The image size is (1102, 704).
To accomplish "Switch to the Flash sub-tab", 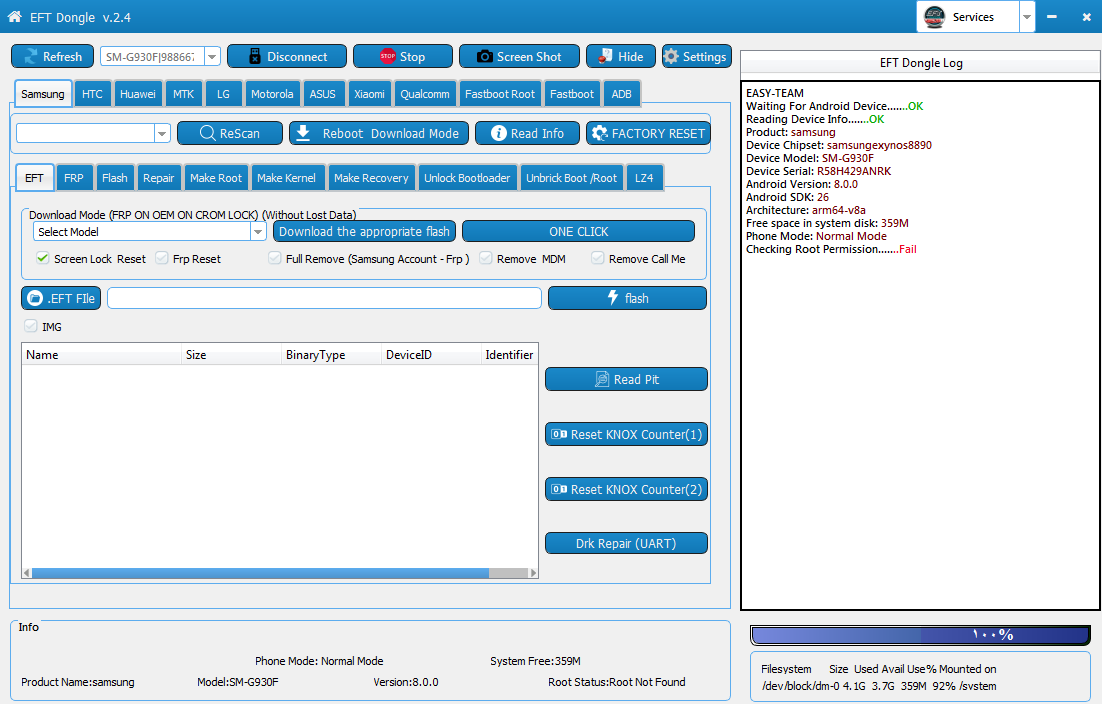I will (115, 178).
